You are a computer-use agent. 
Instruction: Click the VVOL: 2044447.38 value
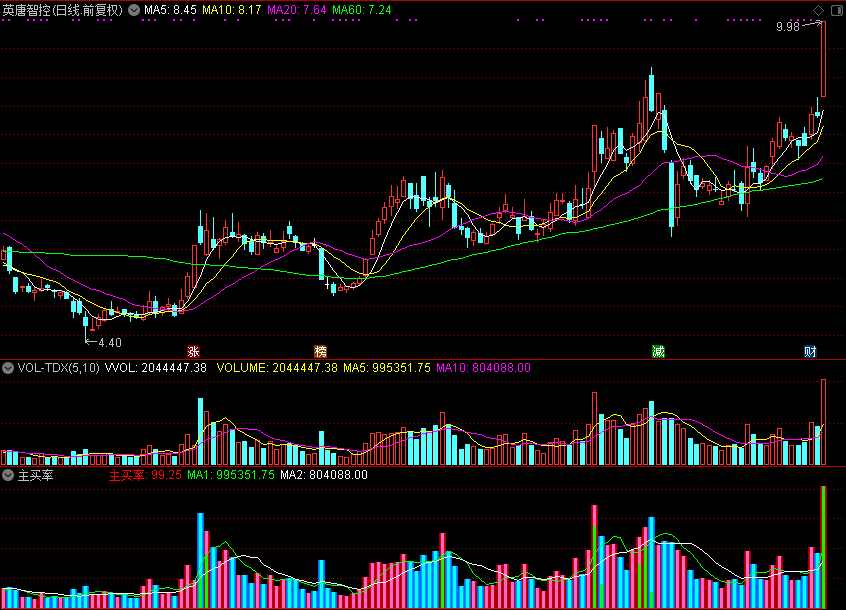(x=155, y=368)
